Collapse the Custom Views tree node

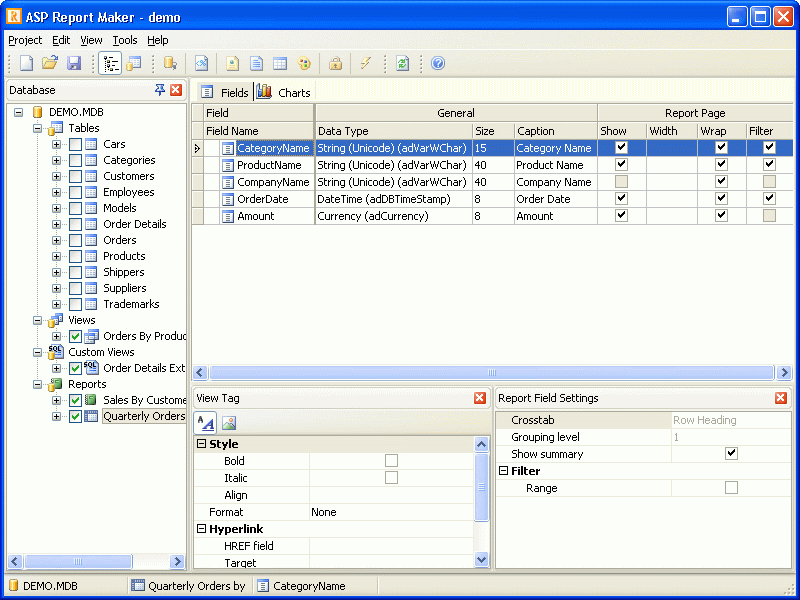coord(37,353)
